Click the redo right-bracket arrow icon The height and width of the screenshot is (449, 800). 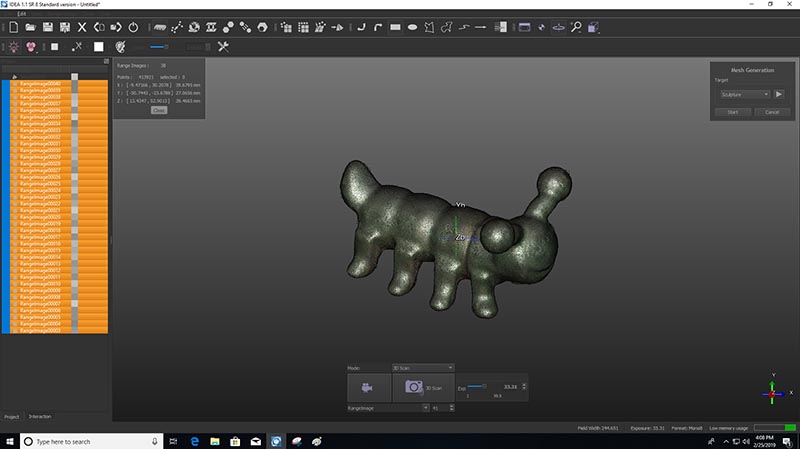tap(116, 27)
